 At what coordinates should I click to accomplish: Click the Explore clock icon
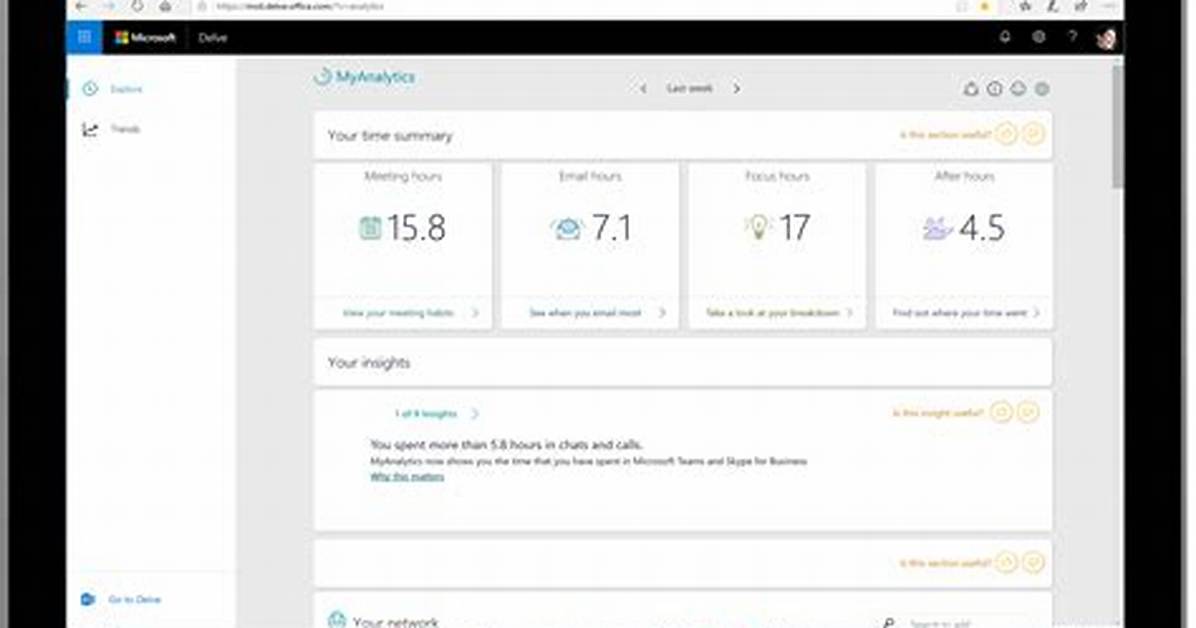coord(90,89)
